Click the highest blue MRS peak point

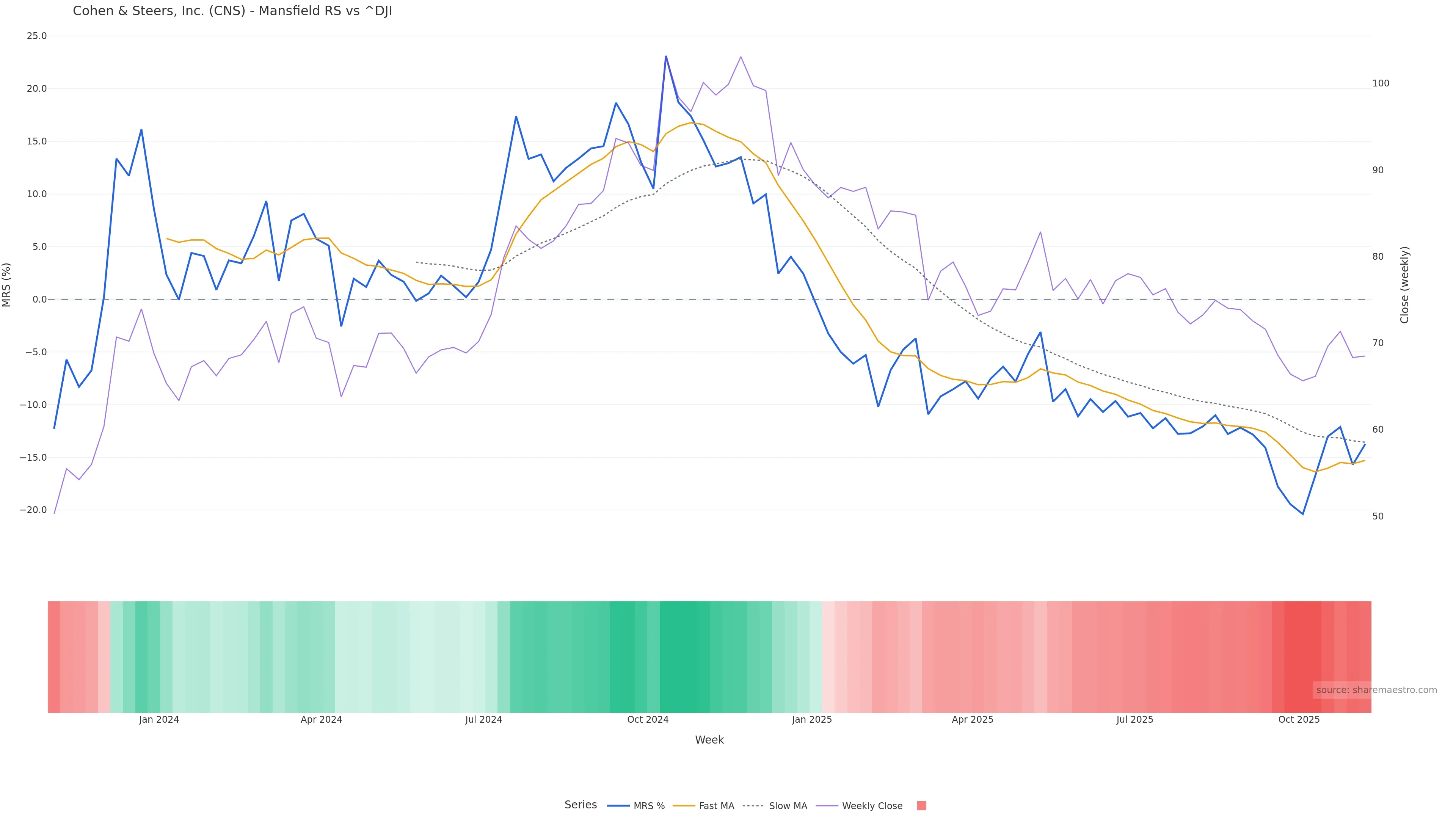coord(666,56)
